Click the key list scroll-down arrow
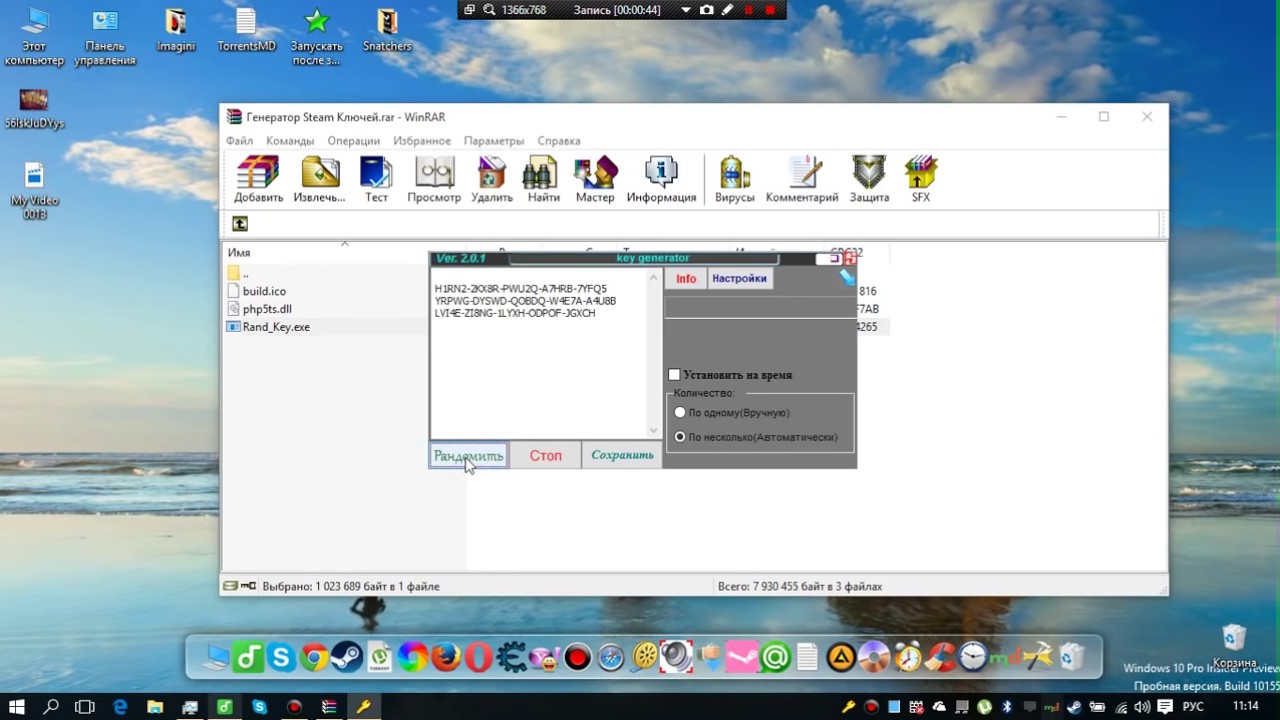1280x720 pixels. [x=654, y=431]
